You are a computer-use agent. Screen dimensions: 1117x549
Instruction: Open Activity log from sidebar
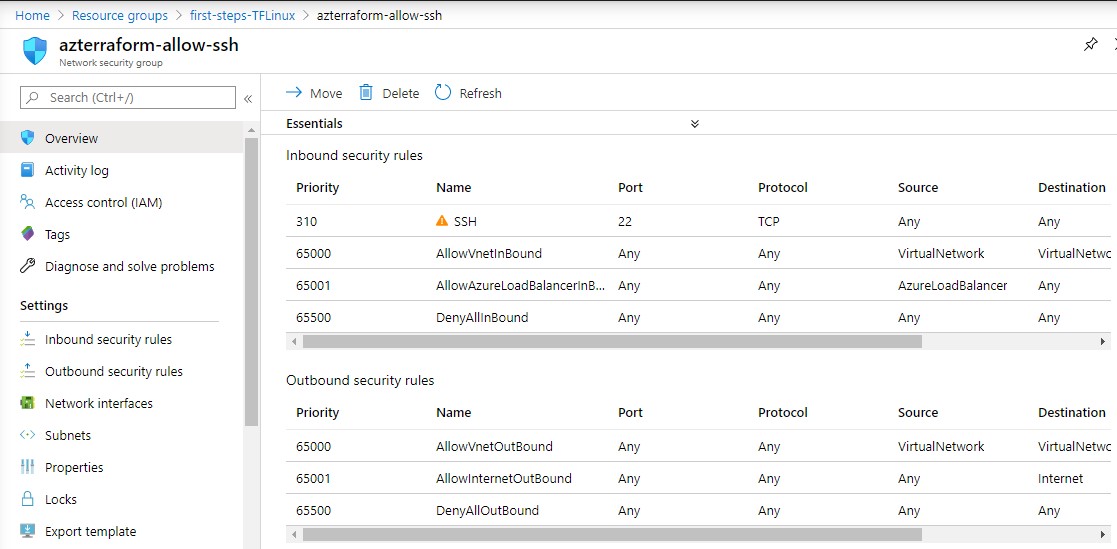coord(76,170)
